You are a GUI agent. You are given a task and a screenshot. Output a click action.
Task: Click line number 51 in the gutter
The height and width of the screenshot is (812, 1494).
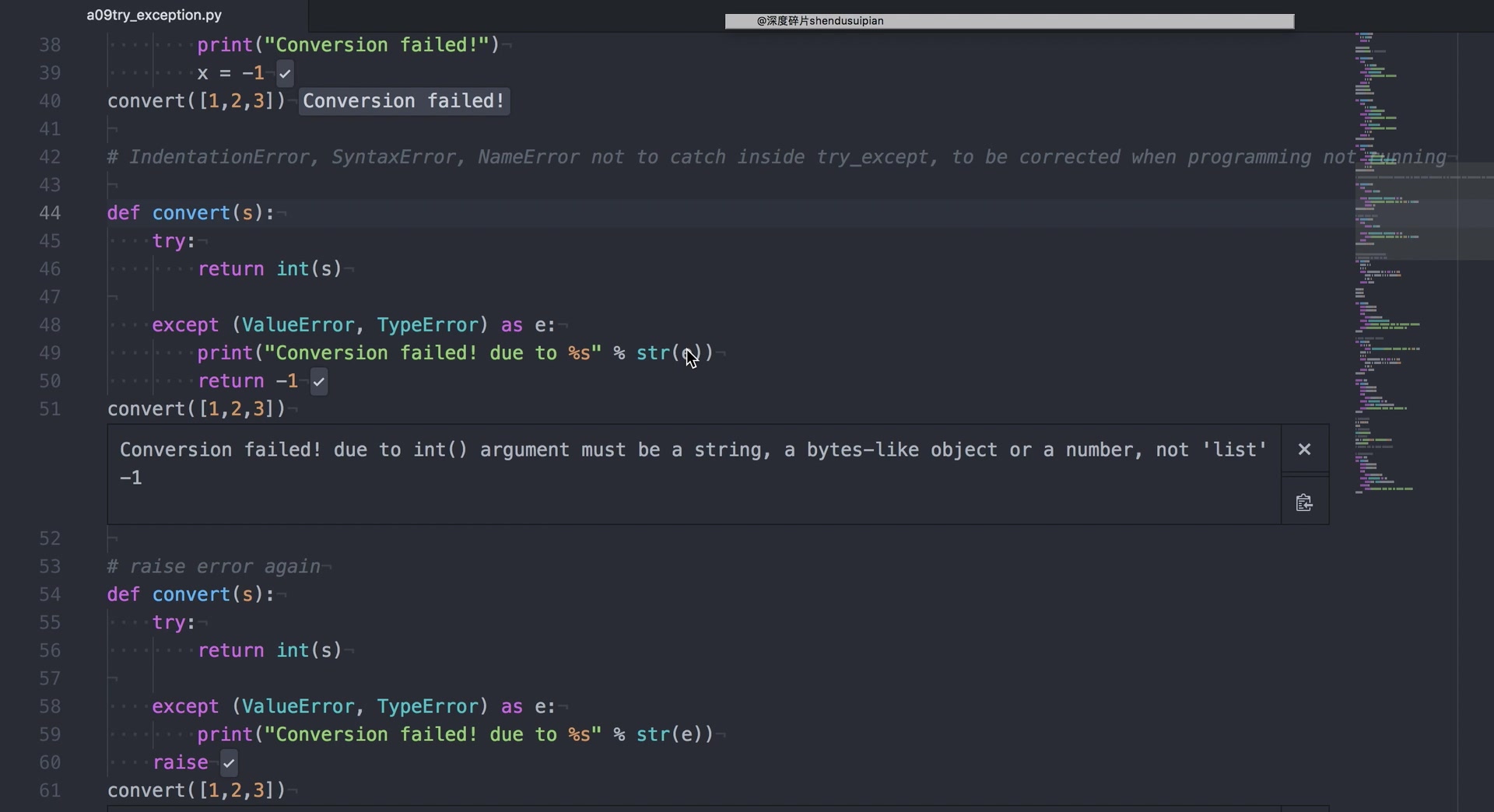(x=50, y=409)
